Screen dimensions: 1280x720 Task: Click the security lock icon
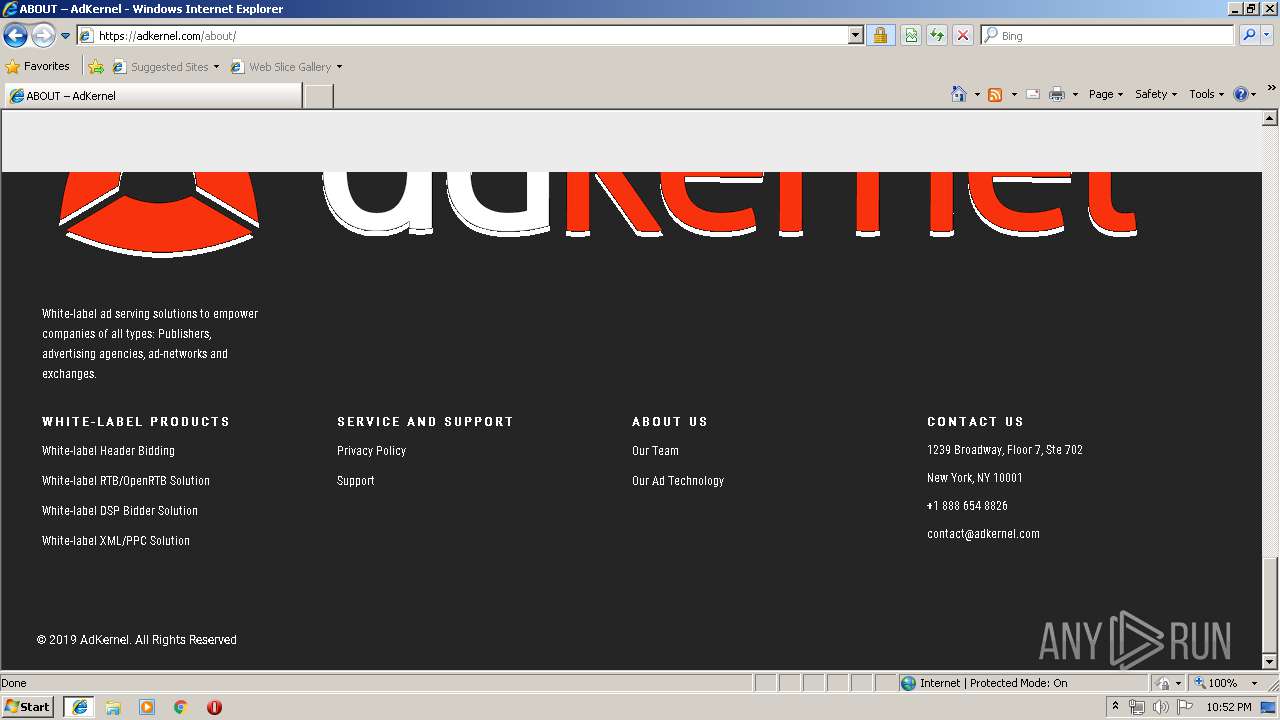click(880, 35)
